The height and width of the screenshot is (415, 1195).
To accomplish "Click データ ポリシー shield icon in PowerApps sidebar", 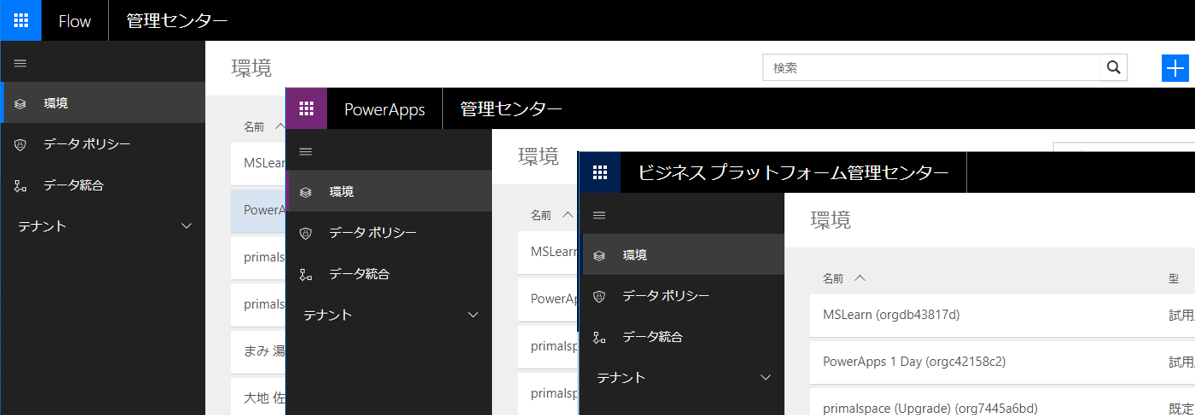I will point(306,233).
